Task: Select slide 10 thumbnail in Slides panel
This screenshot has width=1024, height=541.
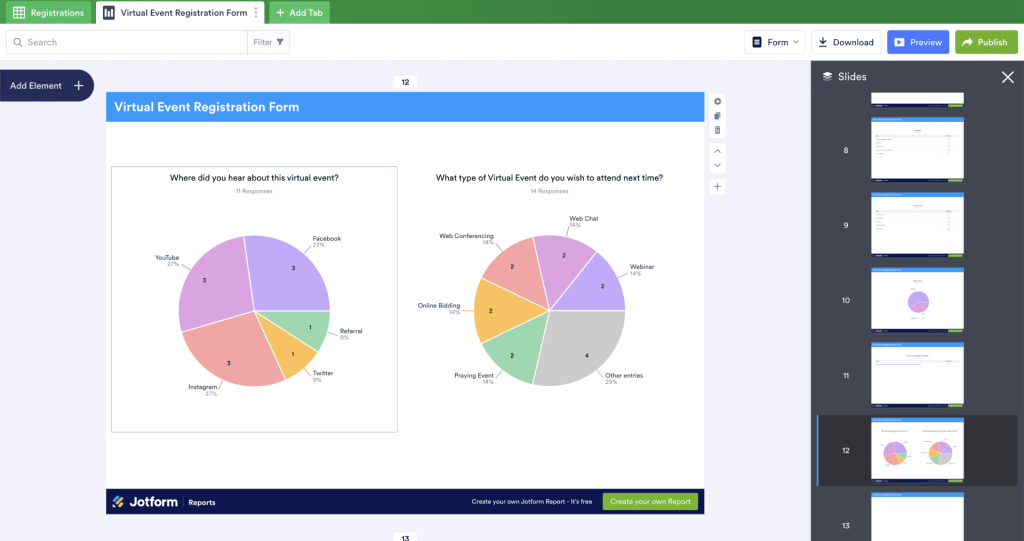Action: [917, 301]
